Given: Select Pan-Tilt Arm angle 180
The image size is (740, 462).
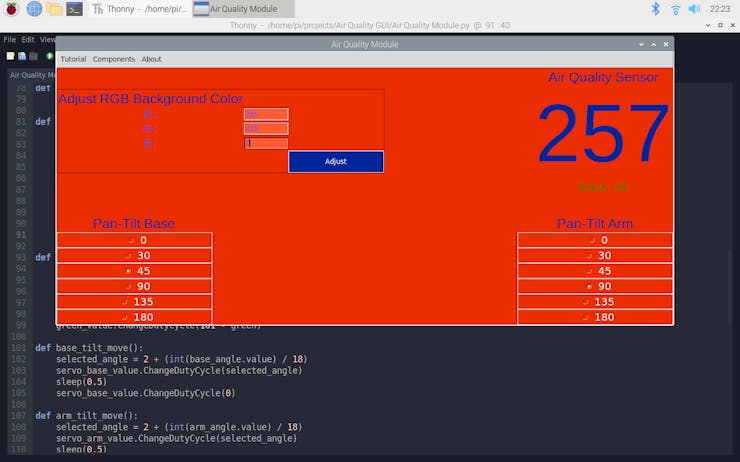Looking at the screenshot, I should coord(595,317).
